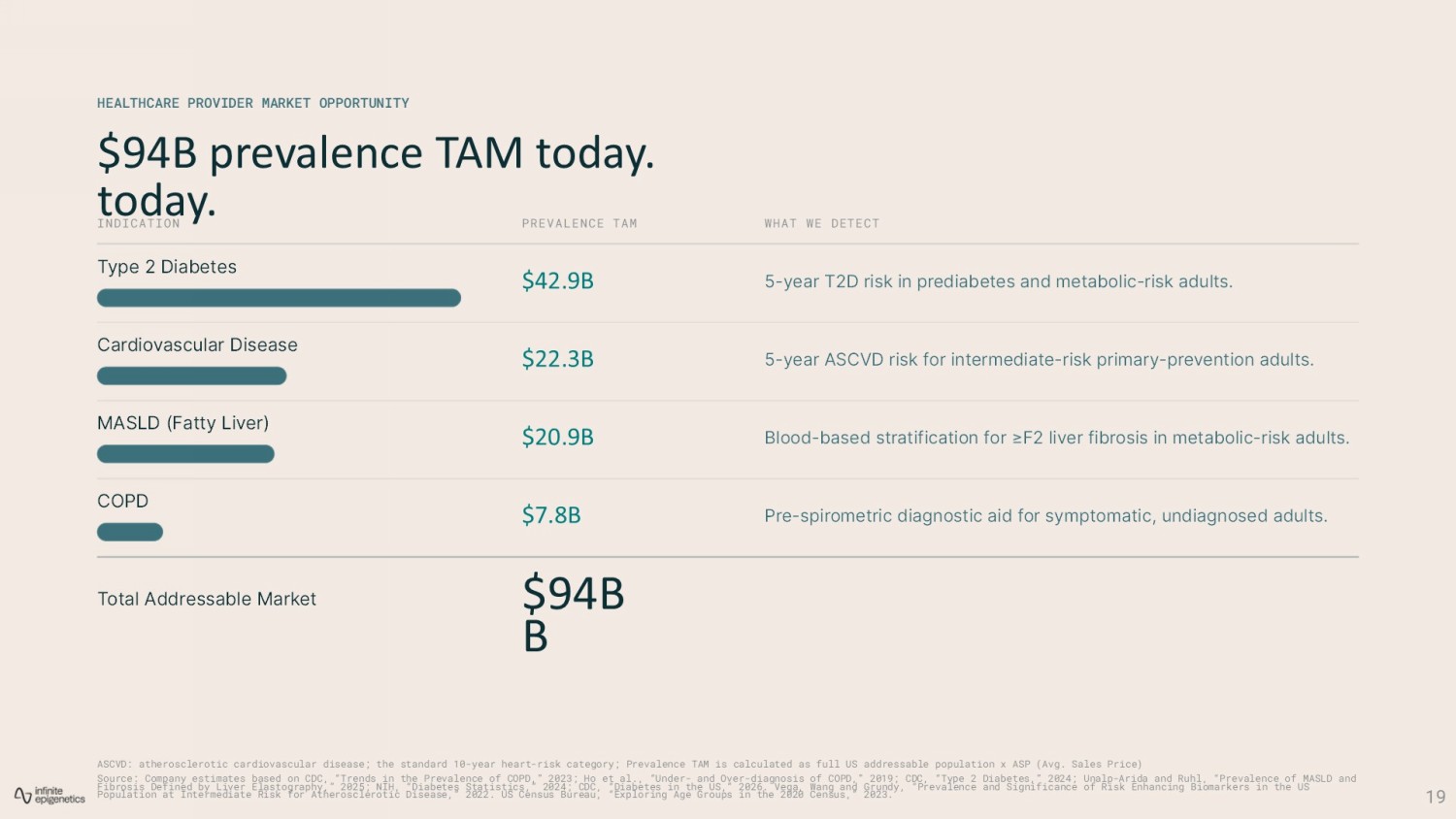Select the $20.9B TAM figure
This screenshot has height=819, width=1456.
(x=558, y=438)
